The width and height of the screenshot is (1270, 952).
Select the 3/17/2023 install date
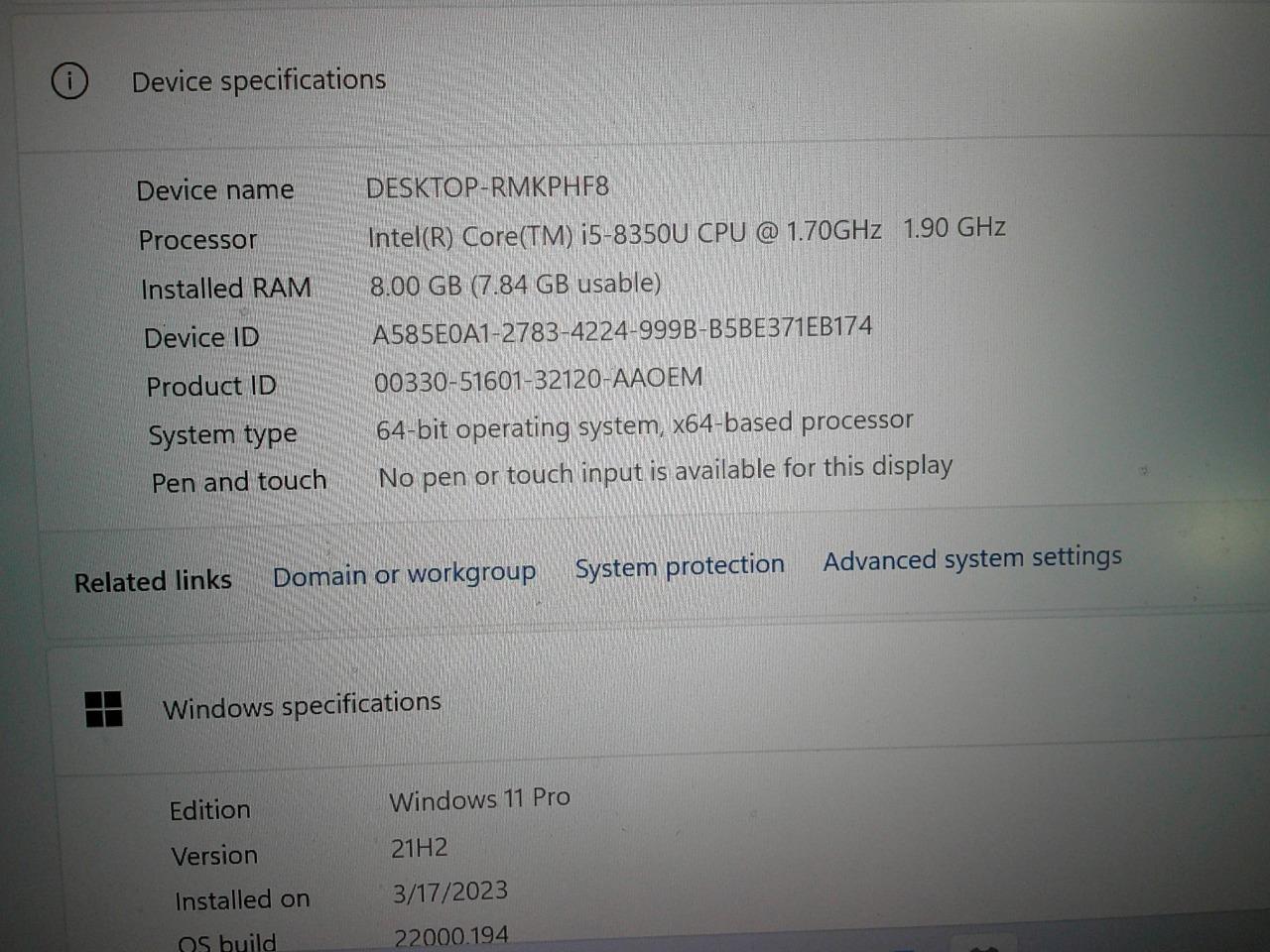click(450, 892)
